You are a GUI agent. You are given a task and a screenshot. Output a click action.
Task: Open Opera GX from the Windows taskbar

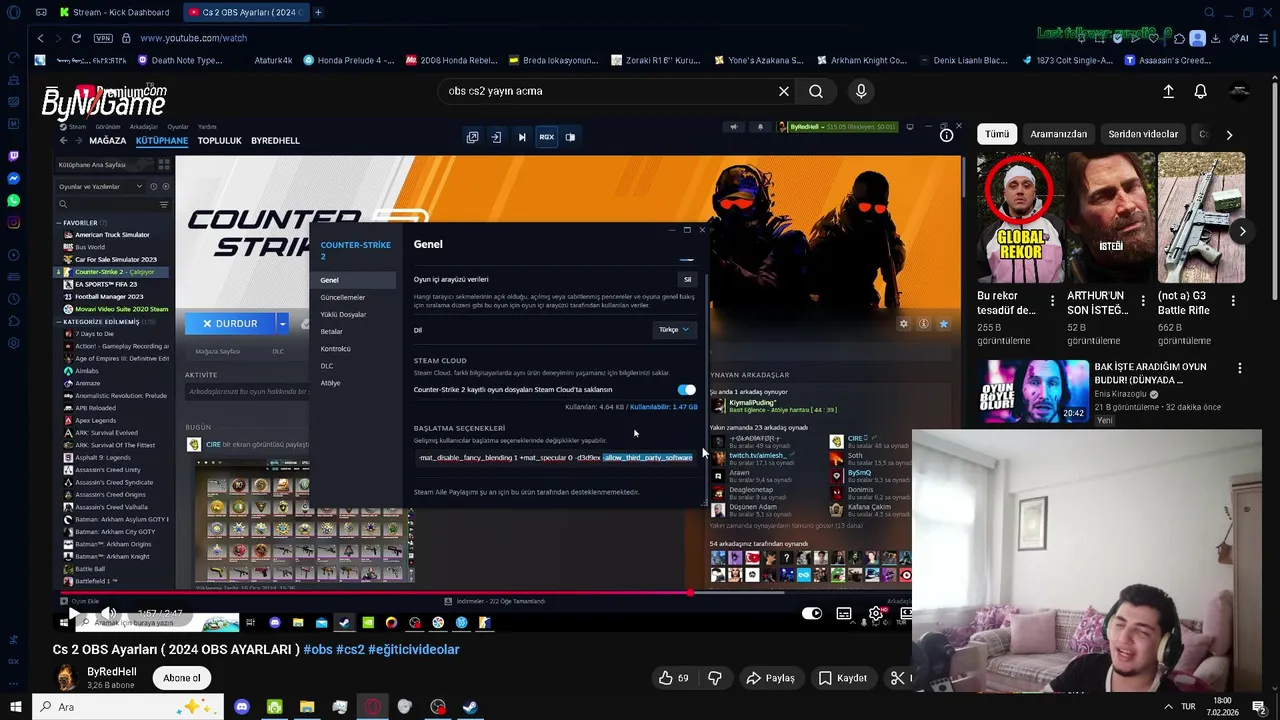(372, 707)
